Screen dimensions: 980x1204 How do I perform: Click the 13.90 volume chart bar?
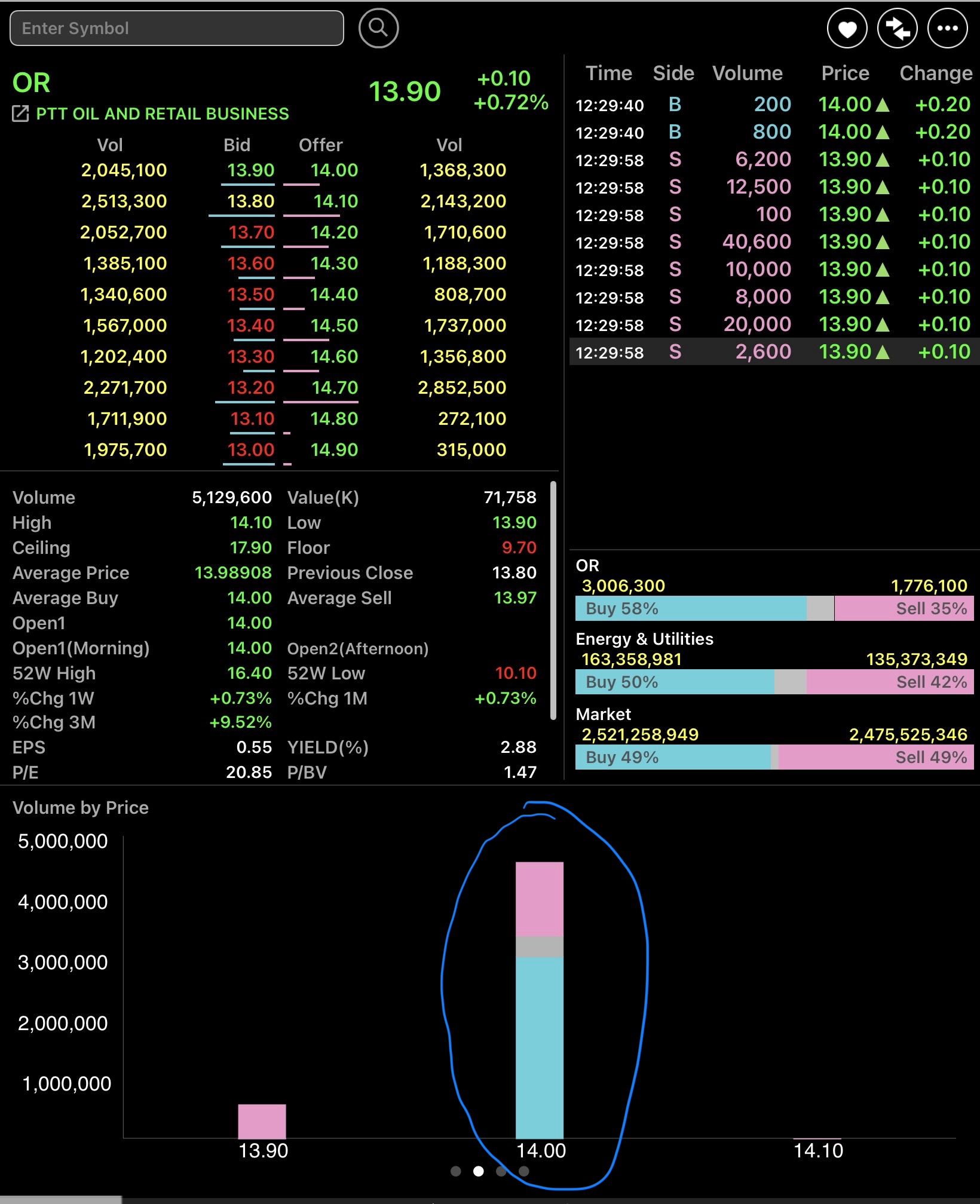(262, 1122)
